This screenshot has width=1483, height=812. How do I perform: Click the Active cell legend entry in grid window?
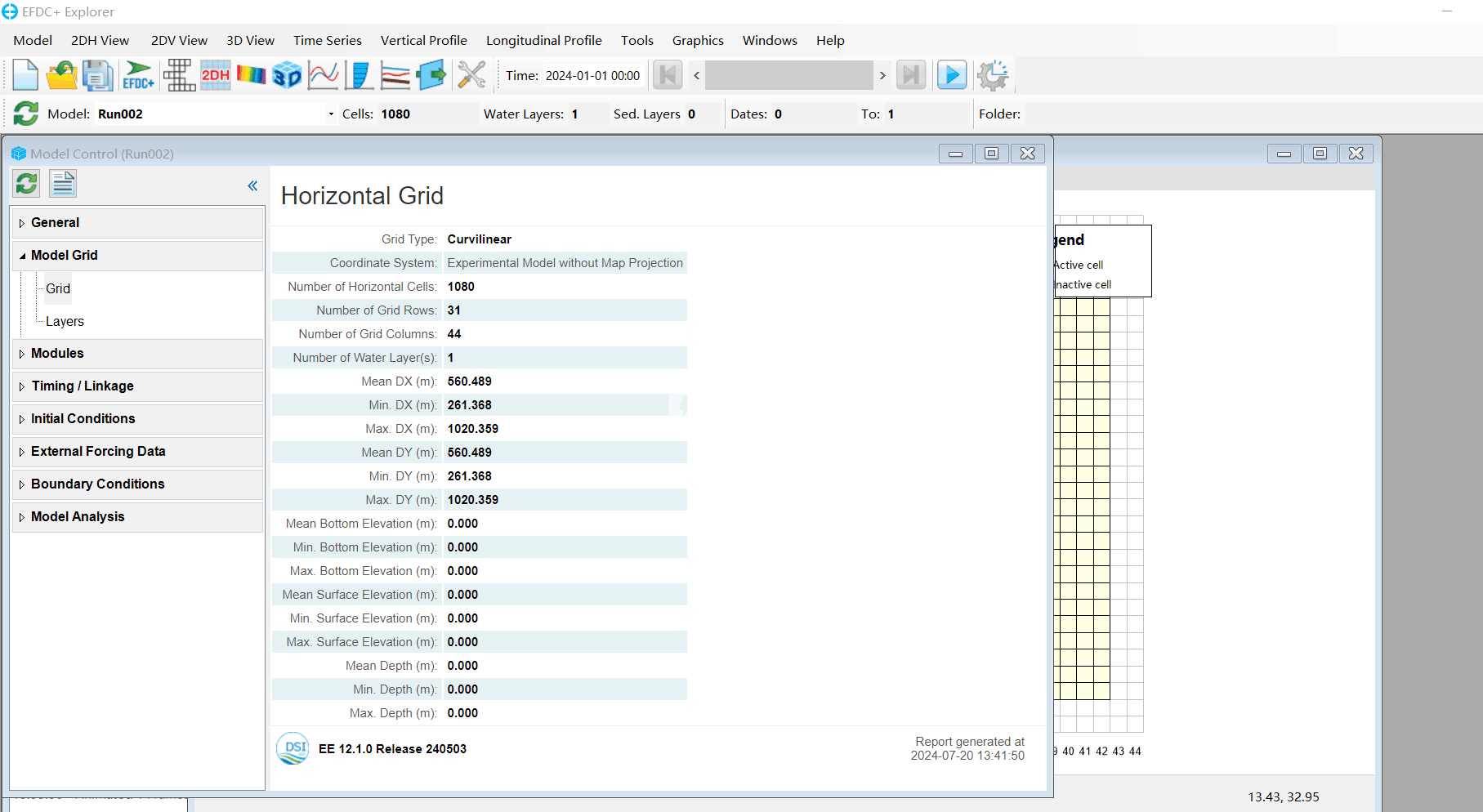tap(1079, 265)
